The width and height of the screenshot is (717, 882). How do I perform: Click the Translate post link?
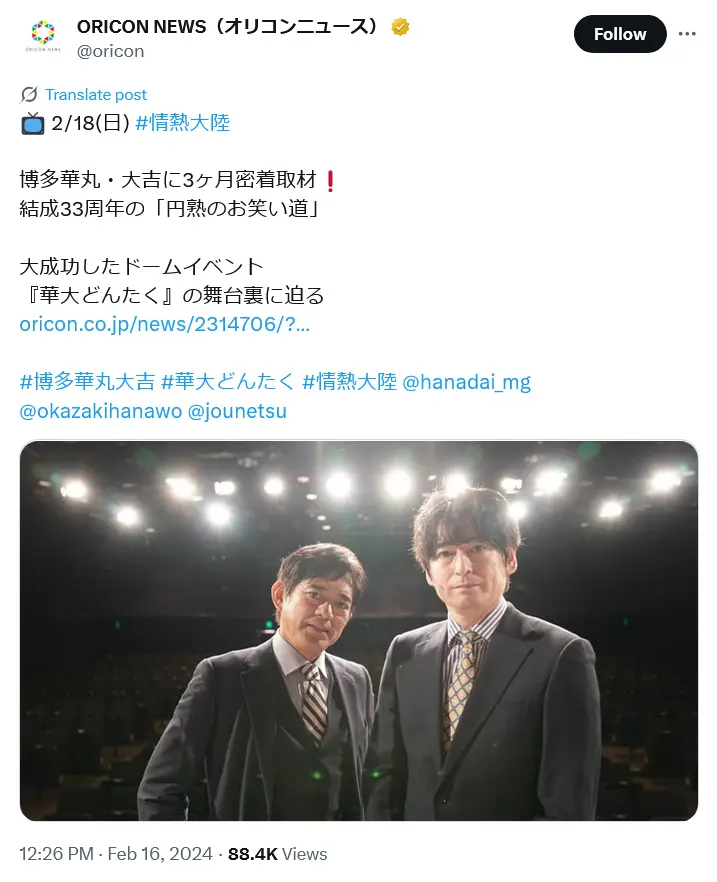point(96,94)
